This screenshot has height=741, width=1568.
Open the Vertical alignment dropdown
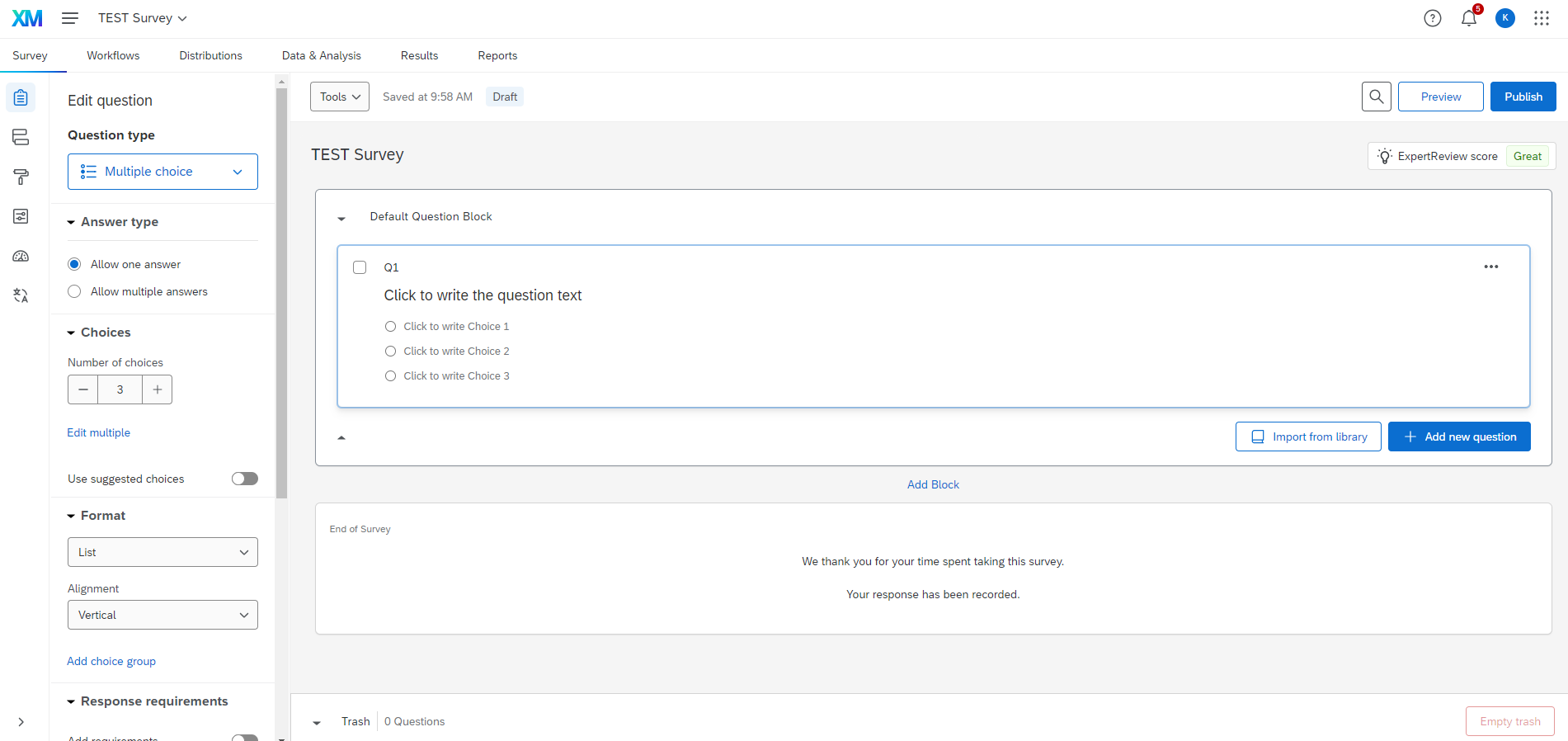[162, 615]
